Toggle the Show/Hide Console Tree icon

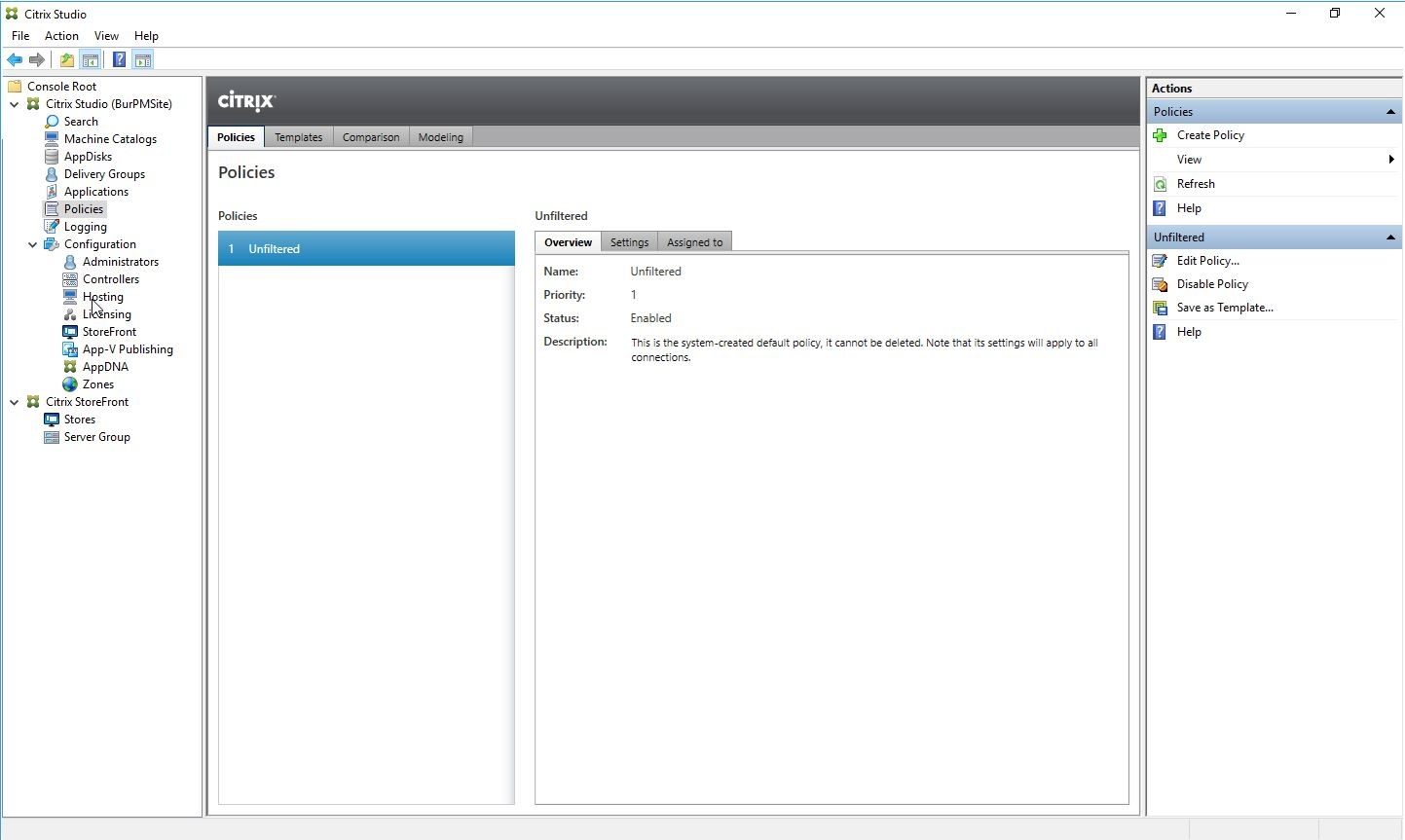tap(90, 60)
